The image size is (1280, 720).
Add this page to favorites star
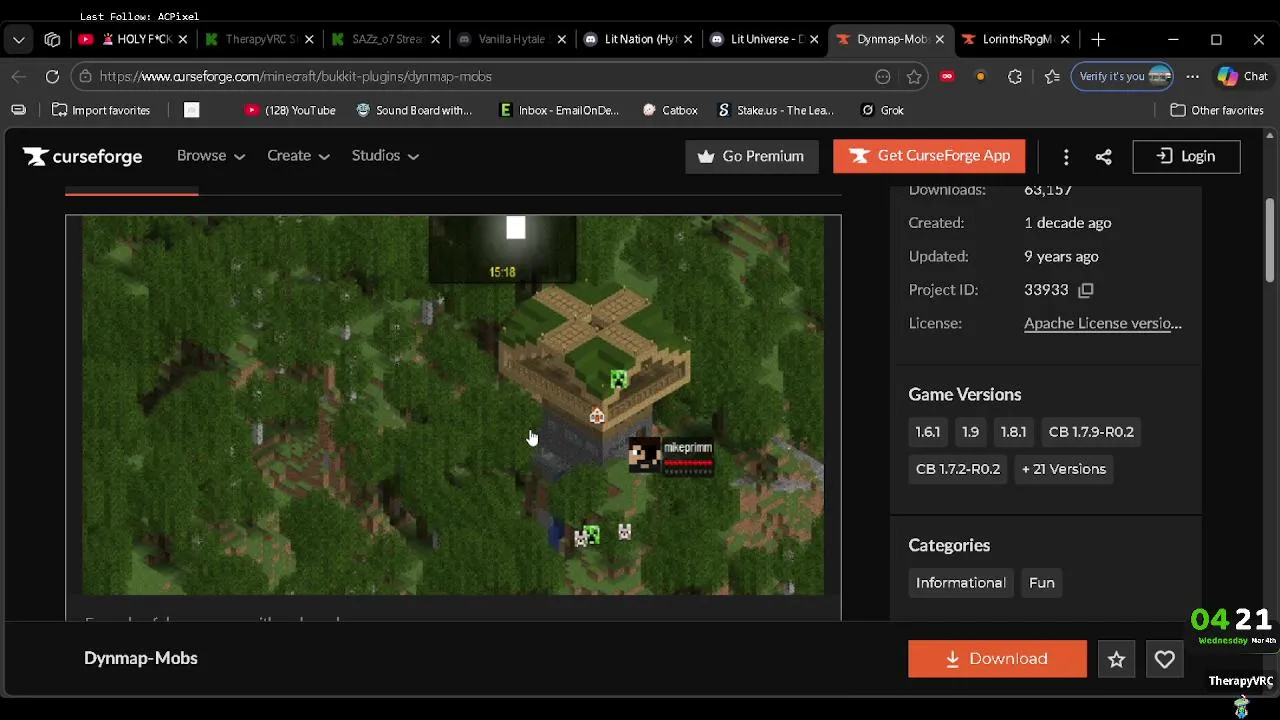(x=914, y=76)
